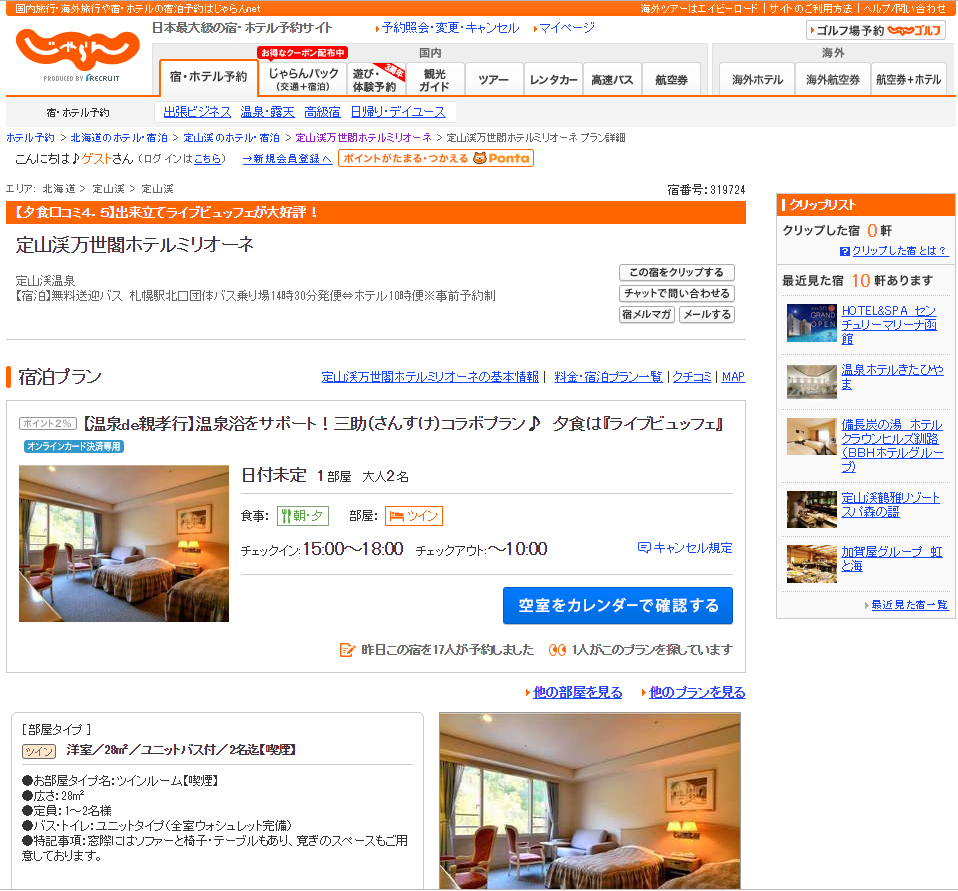958x891 pixels.
Task: Open 温泉ホテルきたひやま link
Action: [x=892, y=376]
